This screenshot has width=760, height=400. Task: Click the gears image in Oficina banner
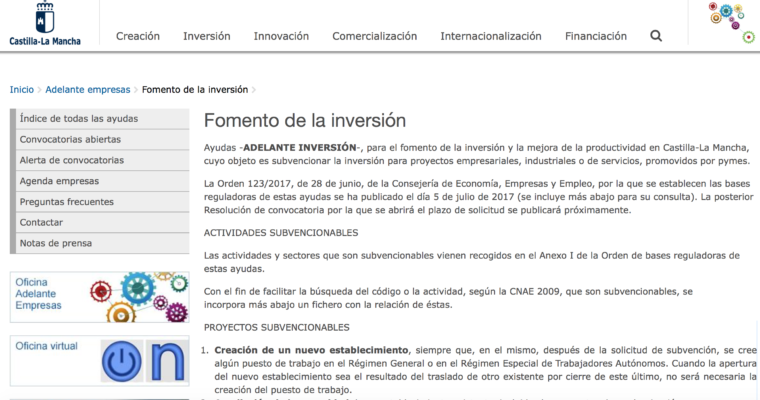[x=139, y=297]
